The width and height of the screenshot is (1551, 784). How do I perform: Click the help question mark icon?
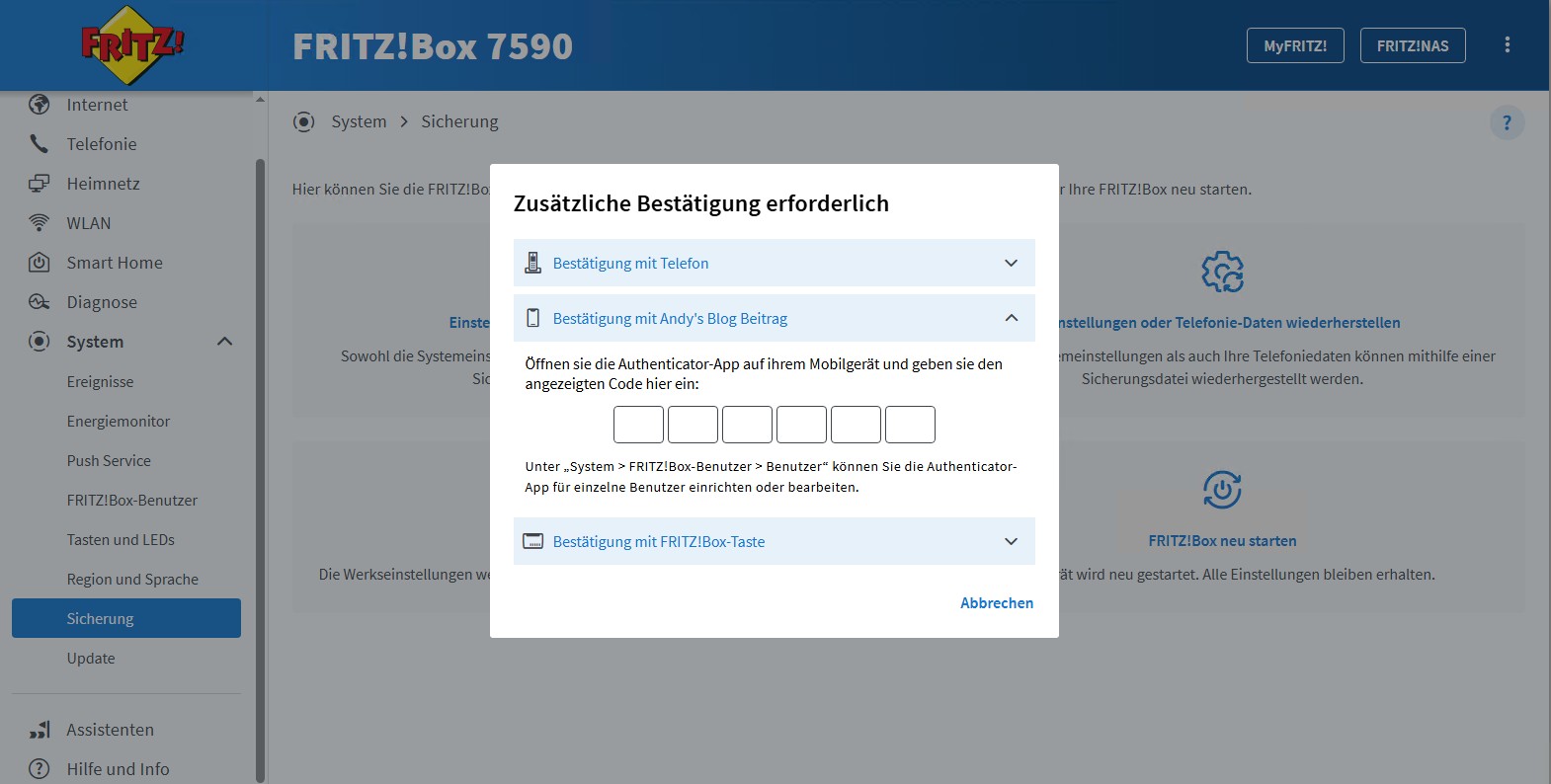pyautogui.click(x=1507, y=122)
